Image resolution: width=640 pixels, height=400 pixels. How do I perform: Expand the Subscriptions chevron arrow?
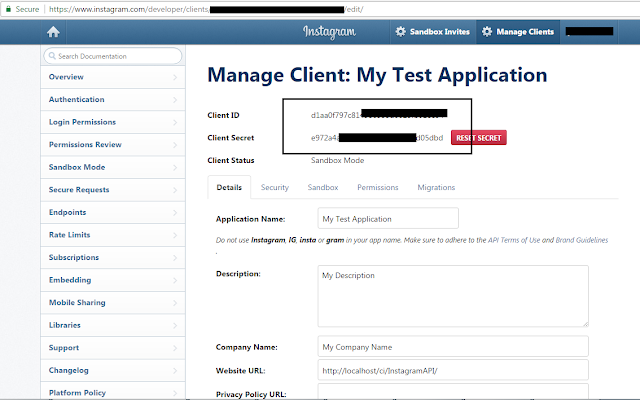tap(175, 258)
